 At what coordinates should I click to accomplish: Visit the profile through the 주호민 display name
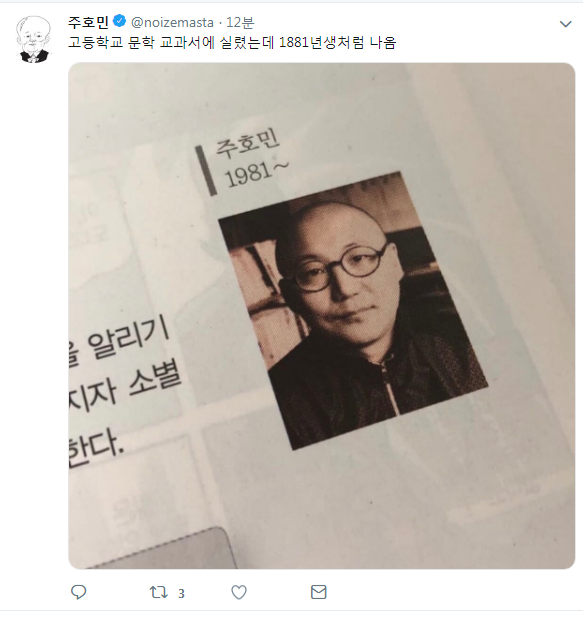tap(88, 22)
